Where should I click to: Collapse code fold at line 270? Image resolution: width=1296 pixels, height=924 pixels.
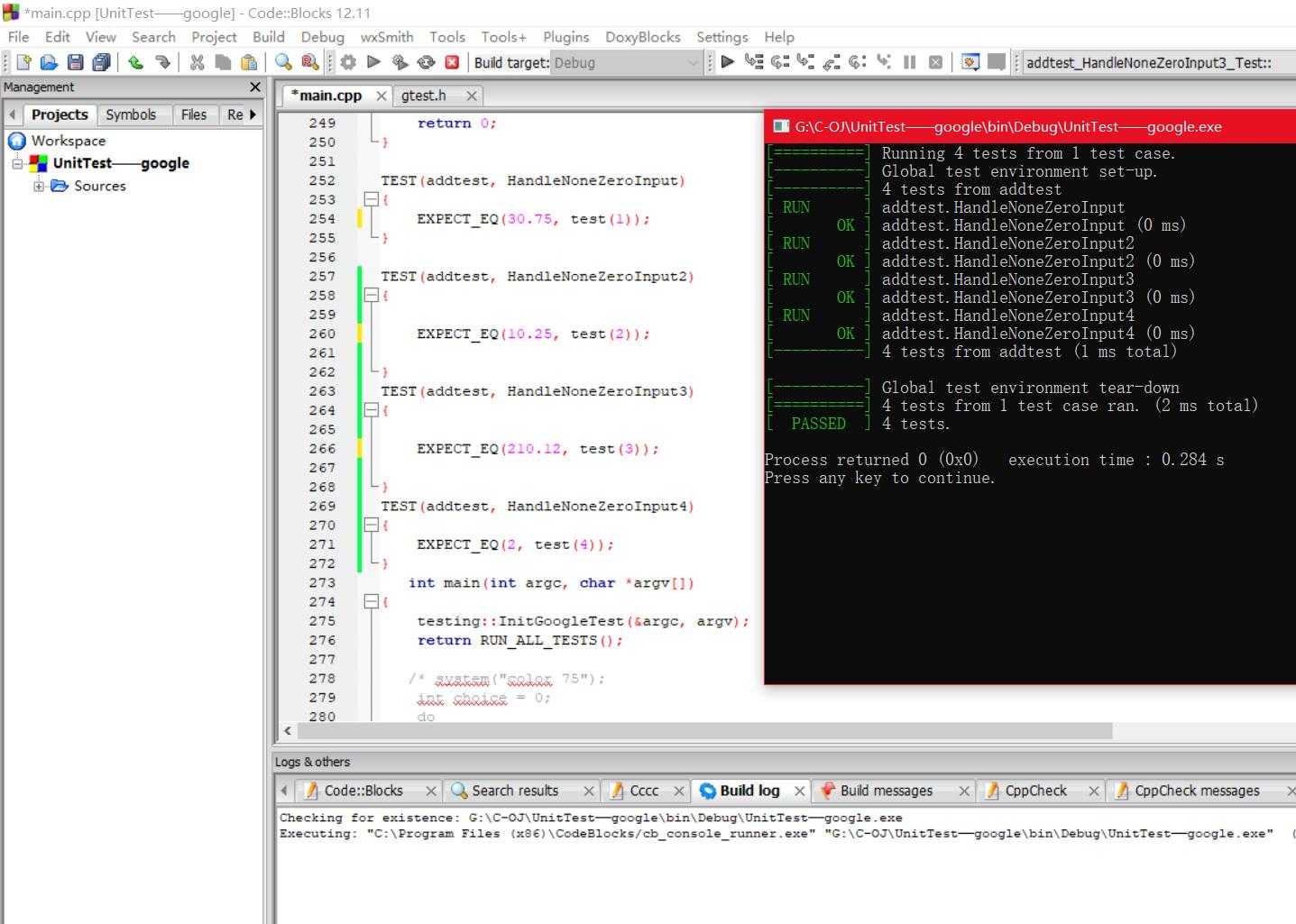370,525
